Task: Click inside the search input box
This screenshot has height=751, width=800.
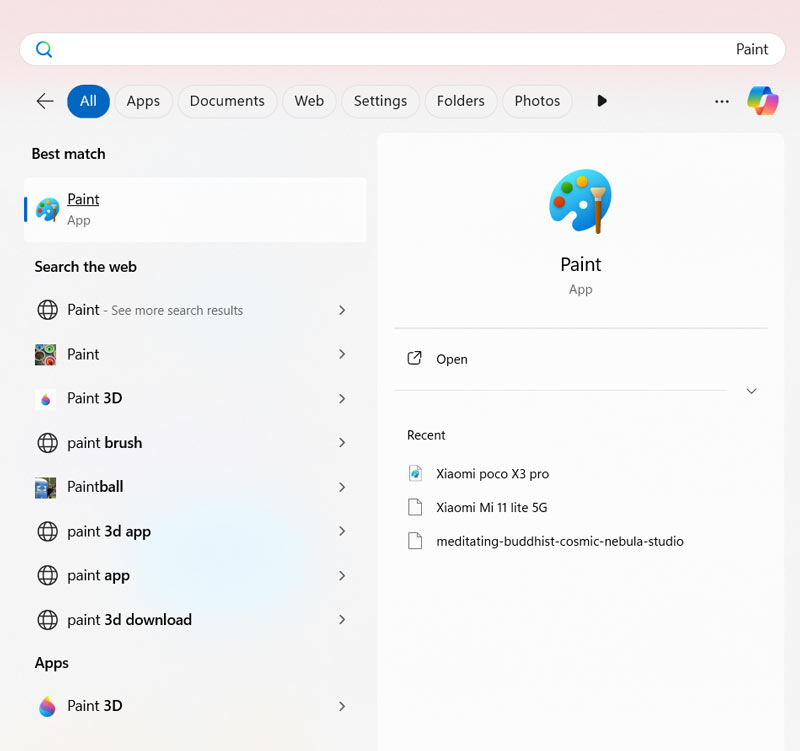Action: point(402,49)
